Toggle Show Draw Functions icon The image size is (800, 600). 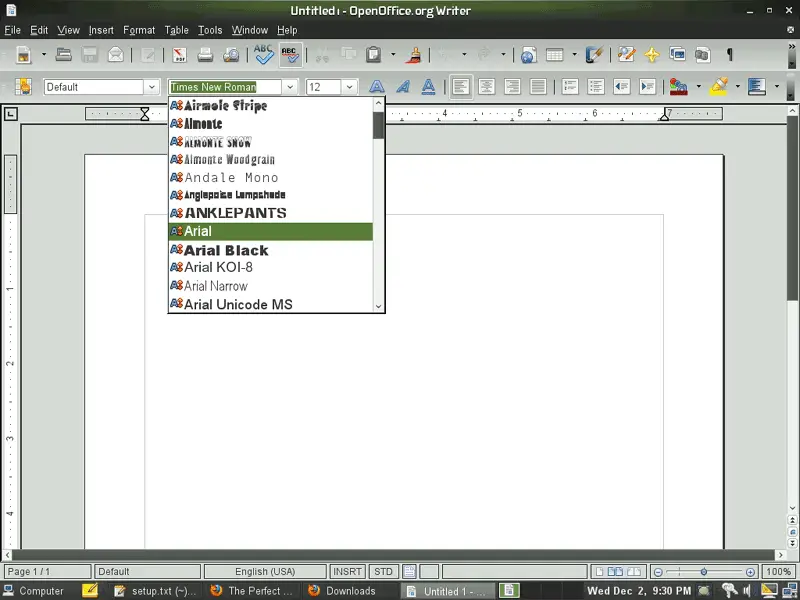[594, 55]
